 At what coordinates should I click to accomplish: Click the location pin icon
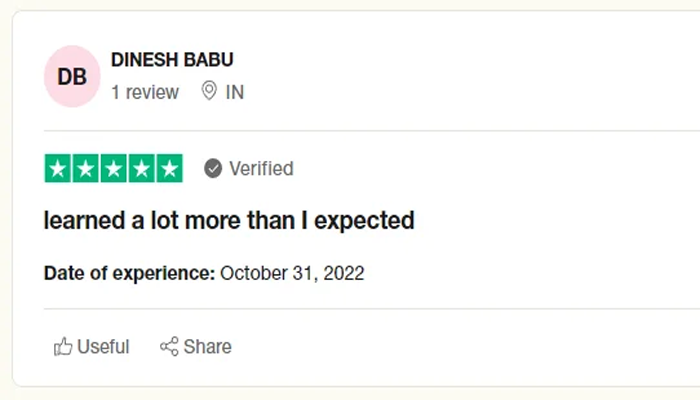pos(209,92)
